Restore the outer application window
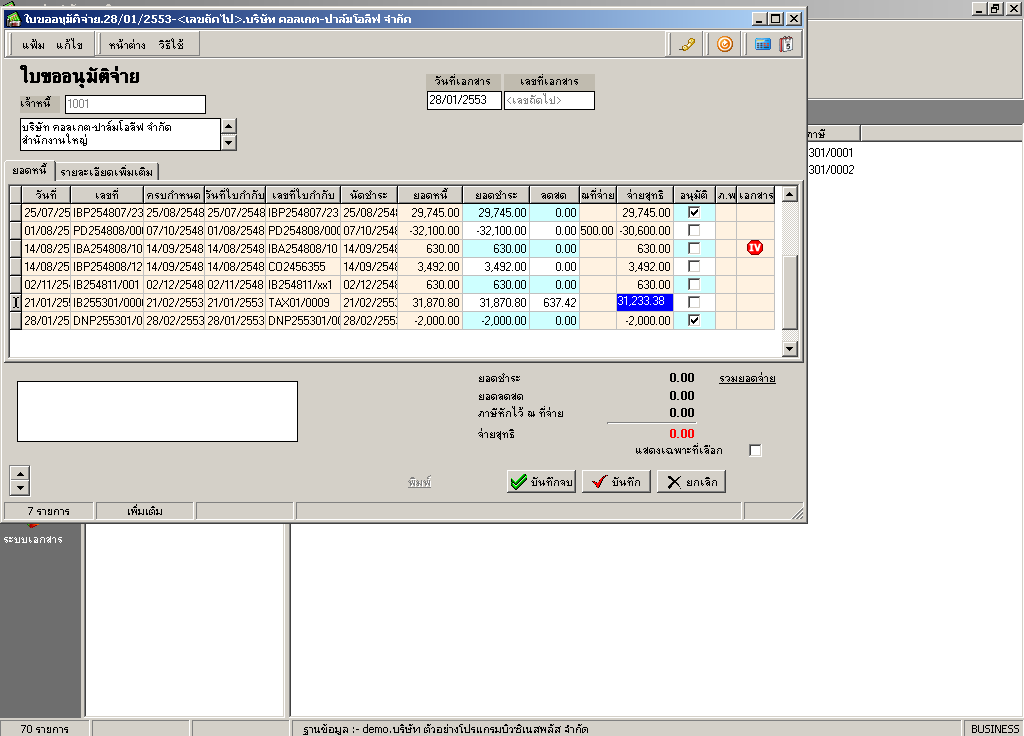The width and height of the screenshot is (1024, 736). coord(995,8)
